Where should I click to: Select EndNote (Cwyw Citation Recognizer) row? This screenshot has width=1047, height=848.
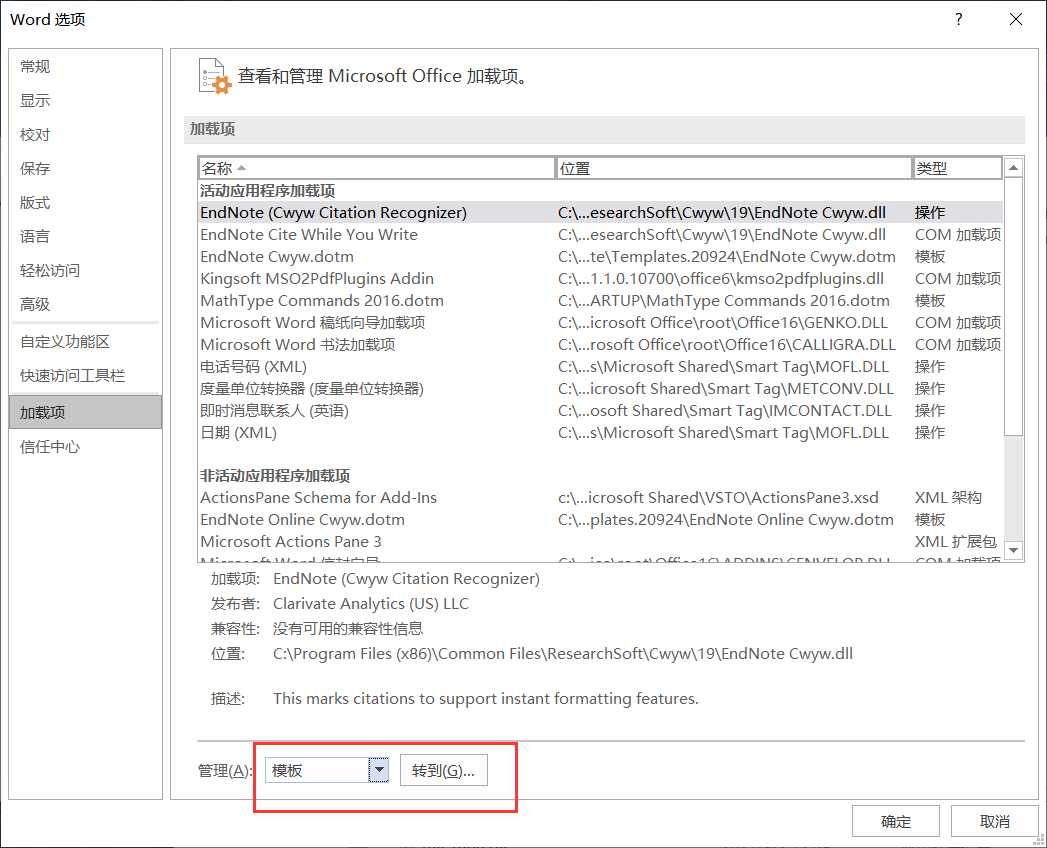pyautogui.click(x=600, y=212)
